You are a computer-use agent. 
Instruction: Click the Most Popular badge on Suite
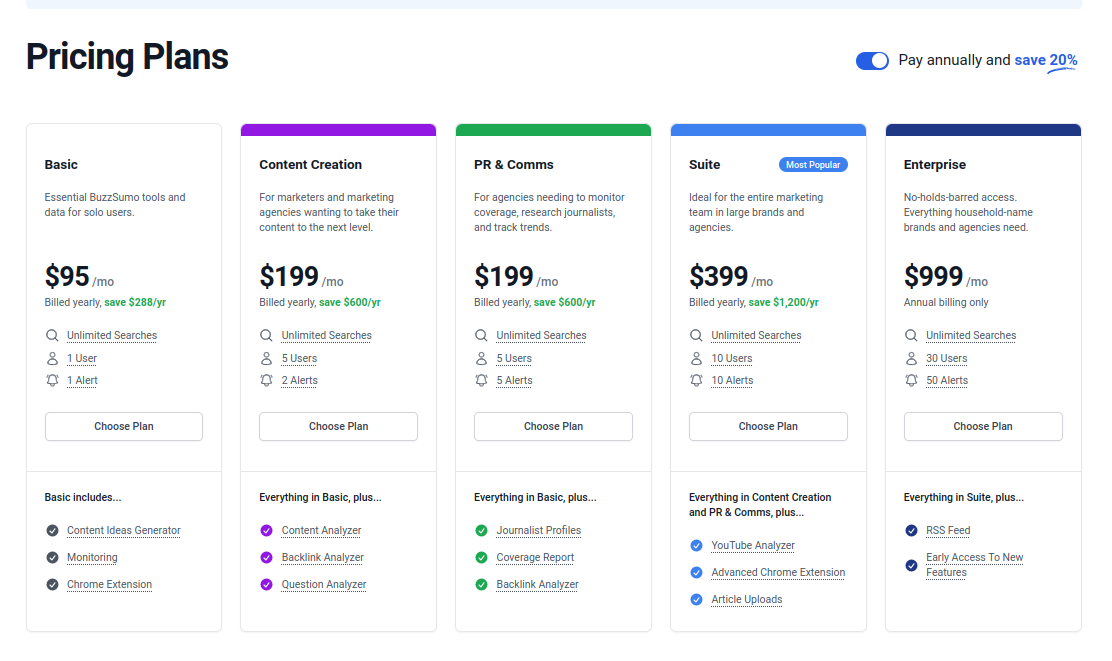pyautogui.click(x=813, y=165)
